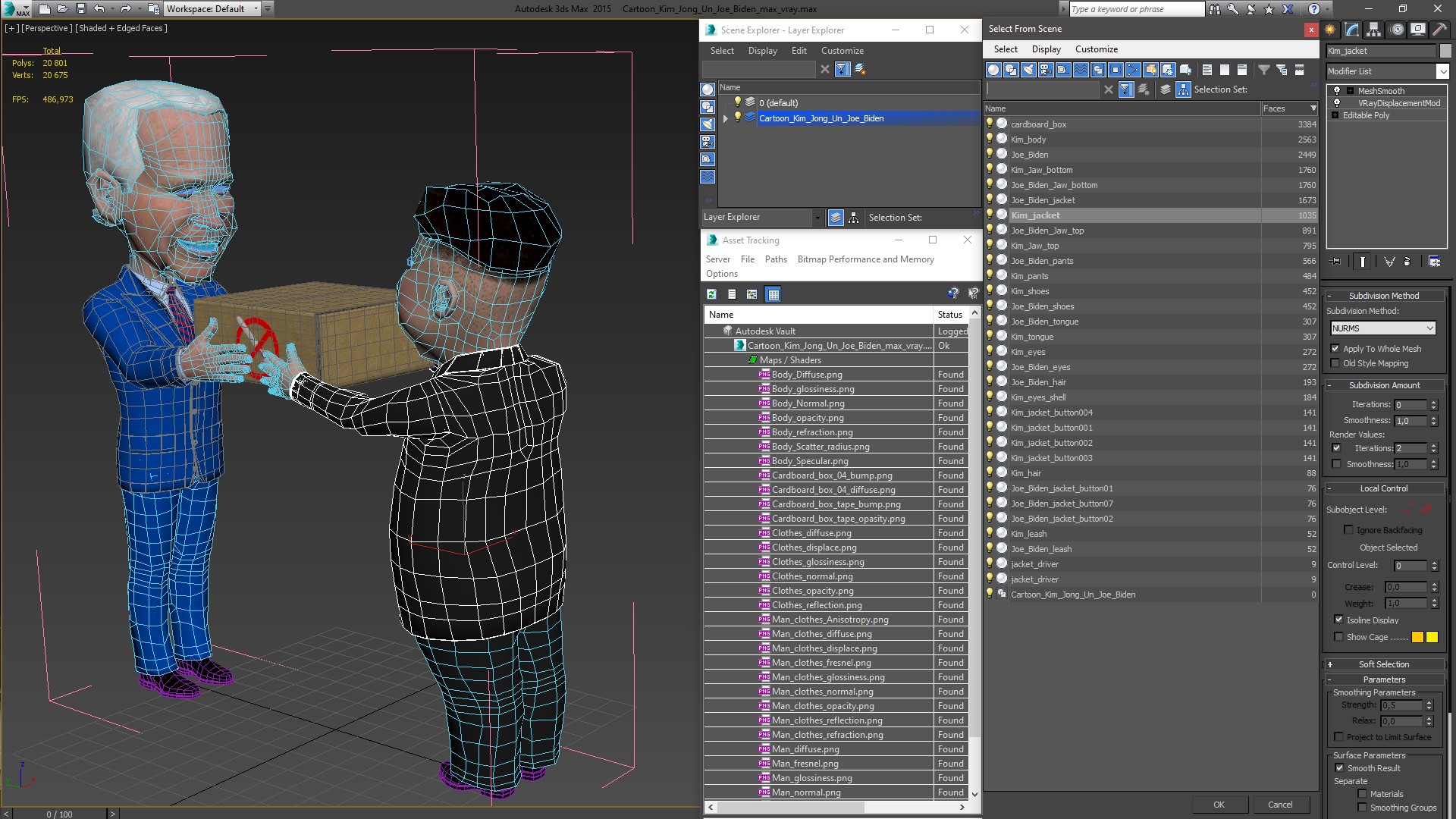Open the Hierarchy command panel tab

1373,30
